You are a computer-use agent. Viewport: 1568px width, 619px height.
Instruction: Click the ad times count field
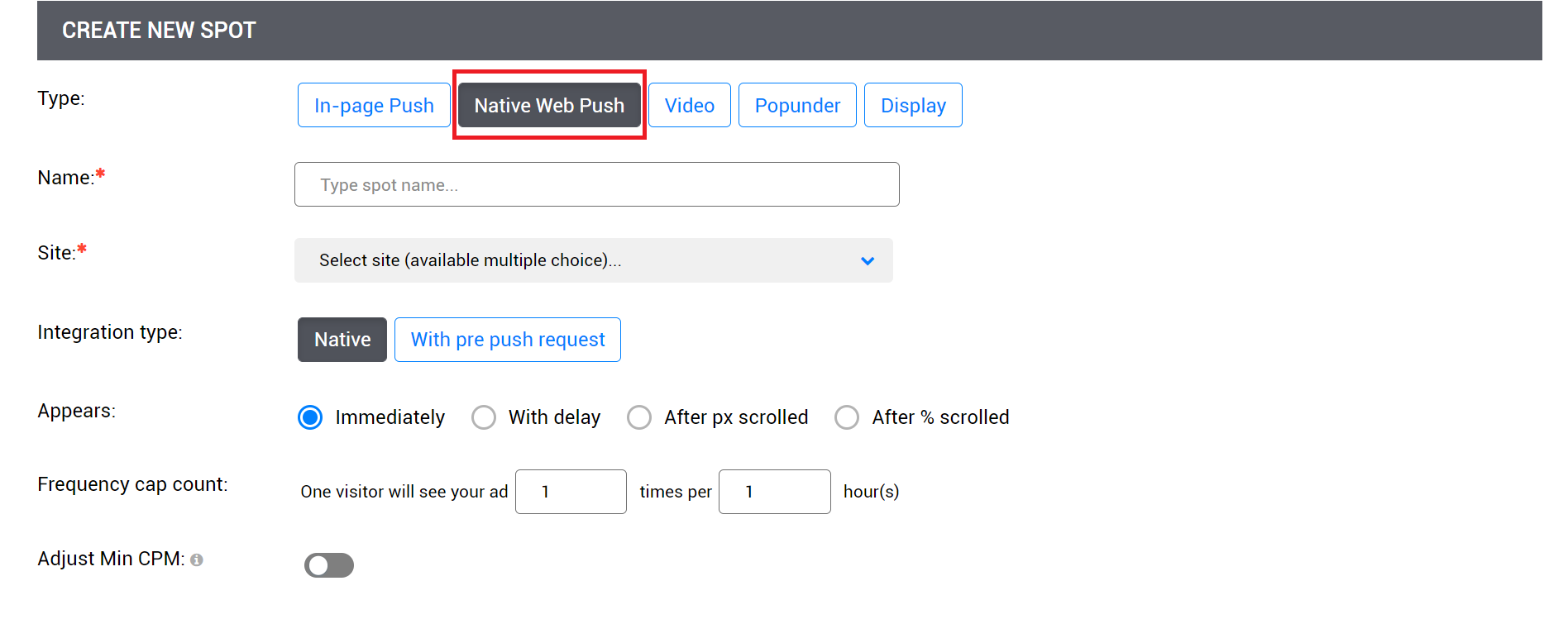click(x=571, y=492)
